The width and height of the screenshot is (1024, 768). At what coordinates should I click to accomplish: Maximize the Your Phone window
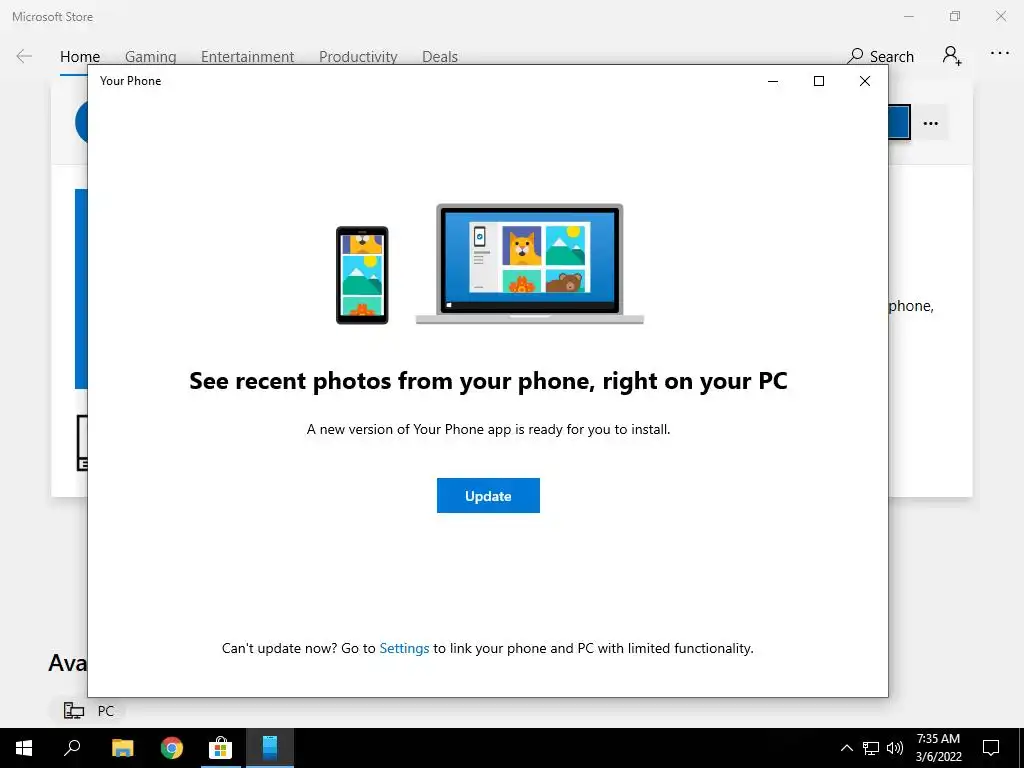pyautogui.click(x=819, y=81)
